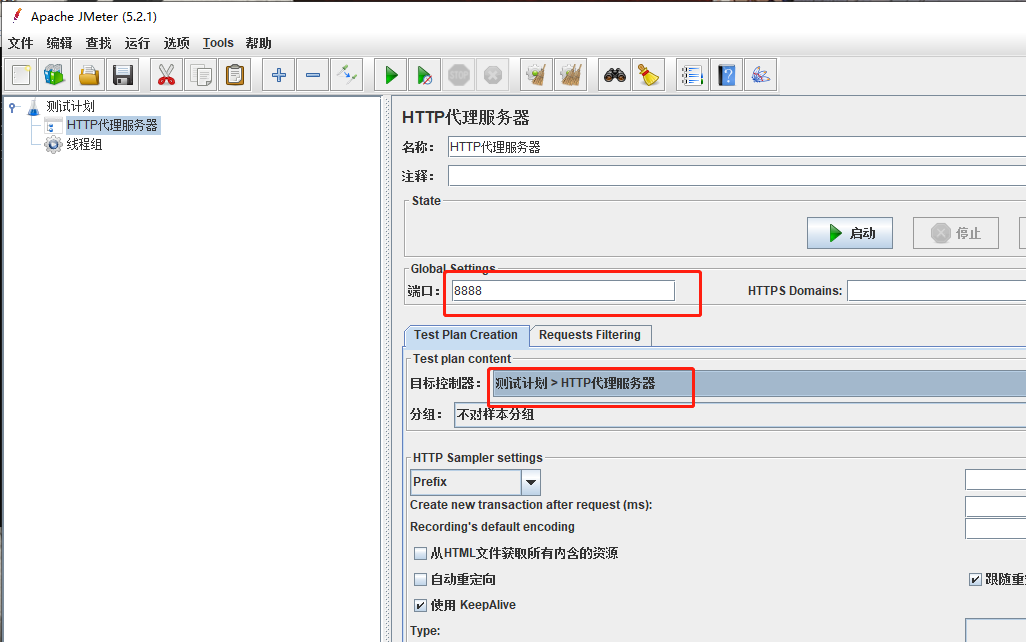
Task: Open the 文件 menu
Action: point(20,43)
